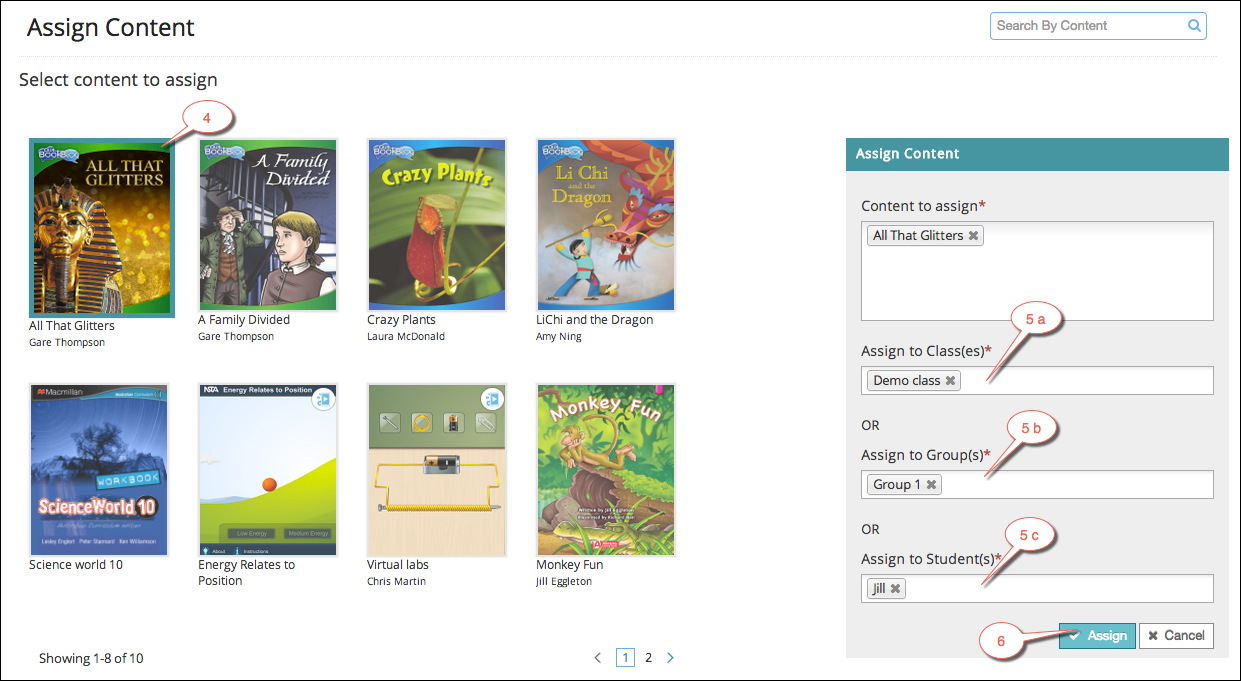This screenshot has width=1241, height=681.
Task: Click 'Energy Relates to Position' title text
Action: 246,573
